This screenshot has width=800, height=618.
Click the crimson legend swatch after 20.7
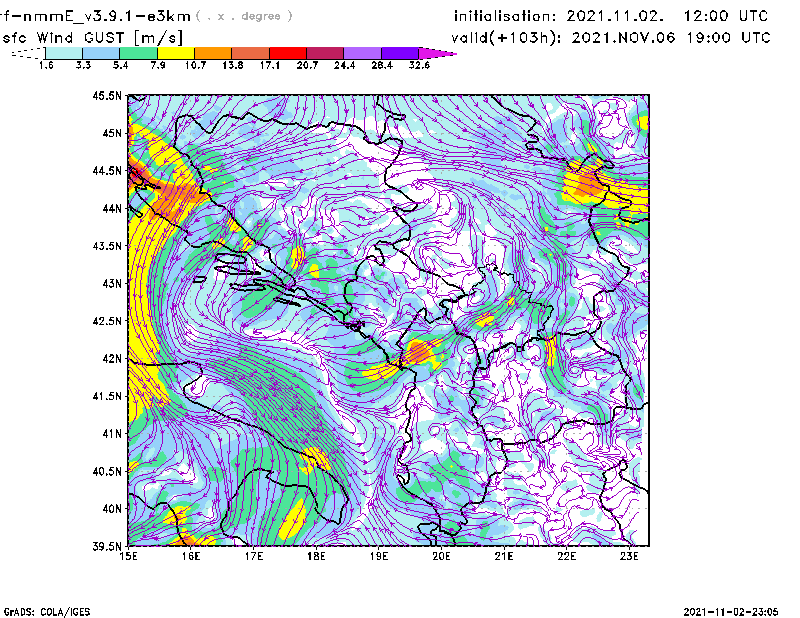(x=325, y=53)
